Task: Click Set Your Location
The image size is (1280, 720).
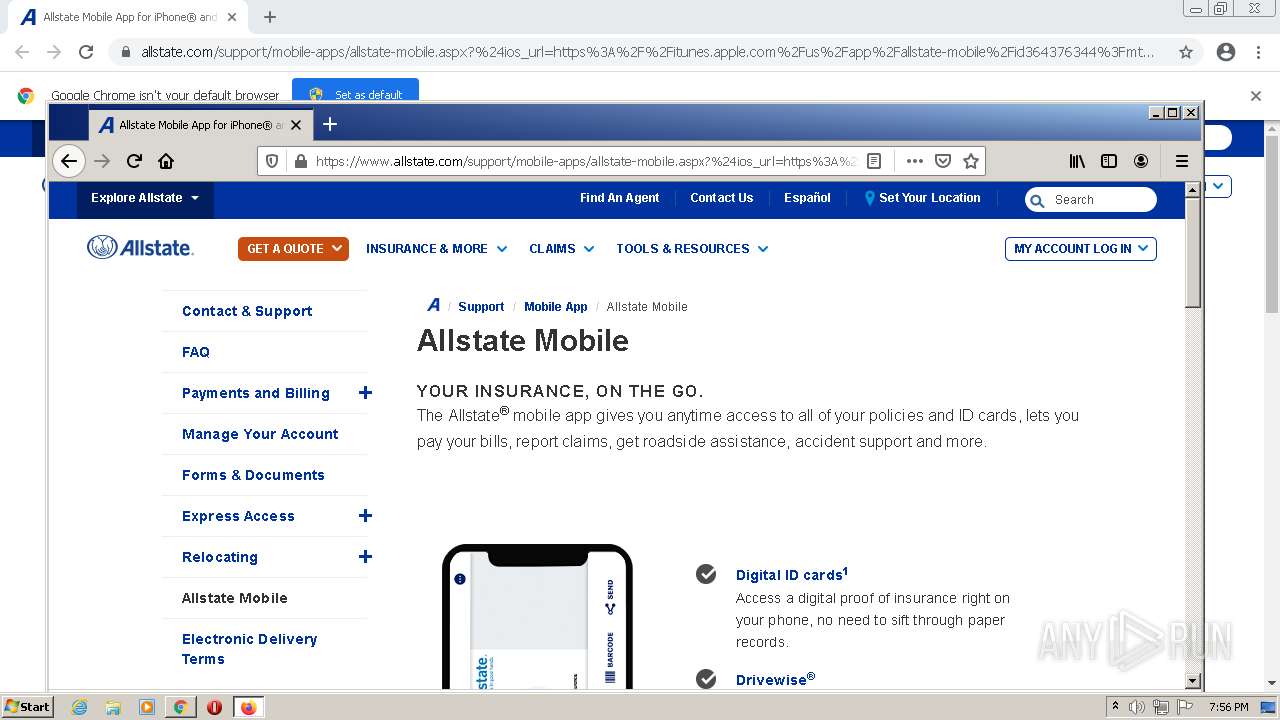Action: pos(922,198)
